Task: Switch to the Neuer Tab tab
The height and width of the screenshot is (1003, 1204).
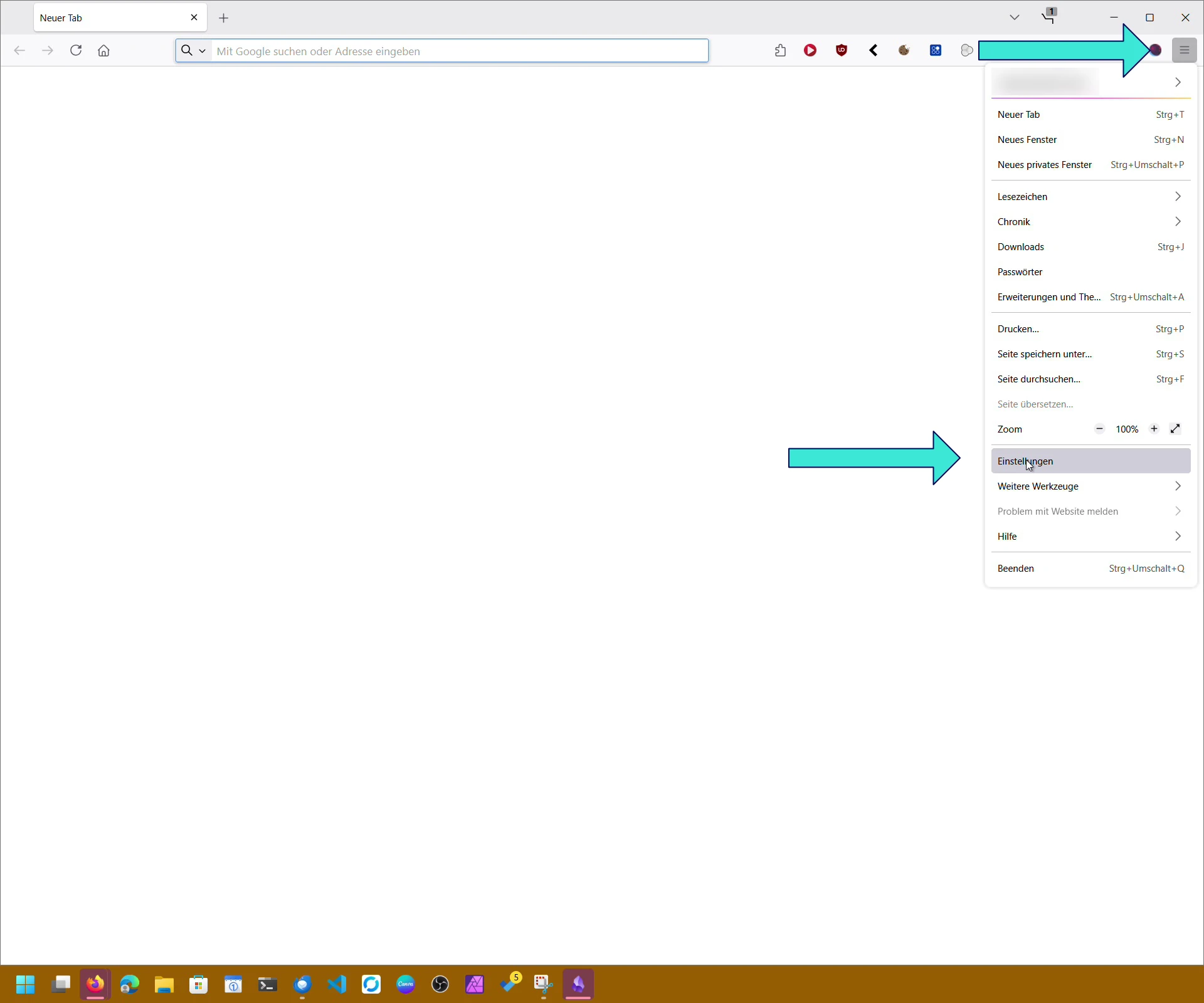Action: pos(120,18)
